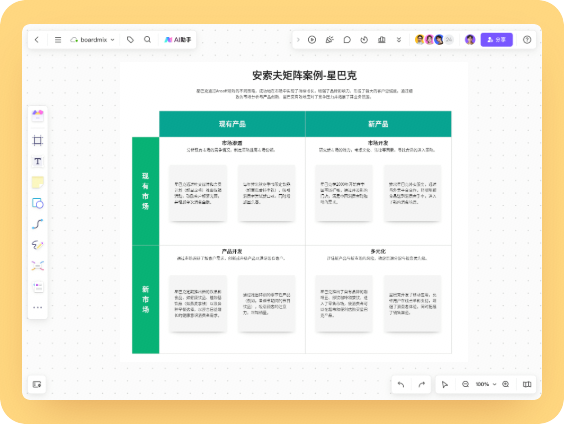Open the timer icon
Screen dimensions: 564x424
tap(364, 40)
